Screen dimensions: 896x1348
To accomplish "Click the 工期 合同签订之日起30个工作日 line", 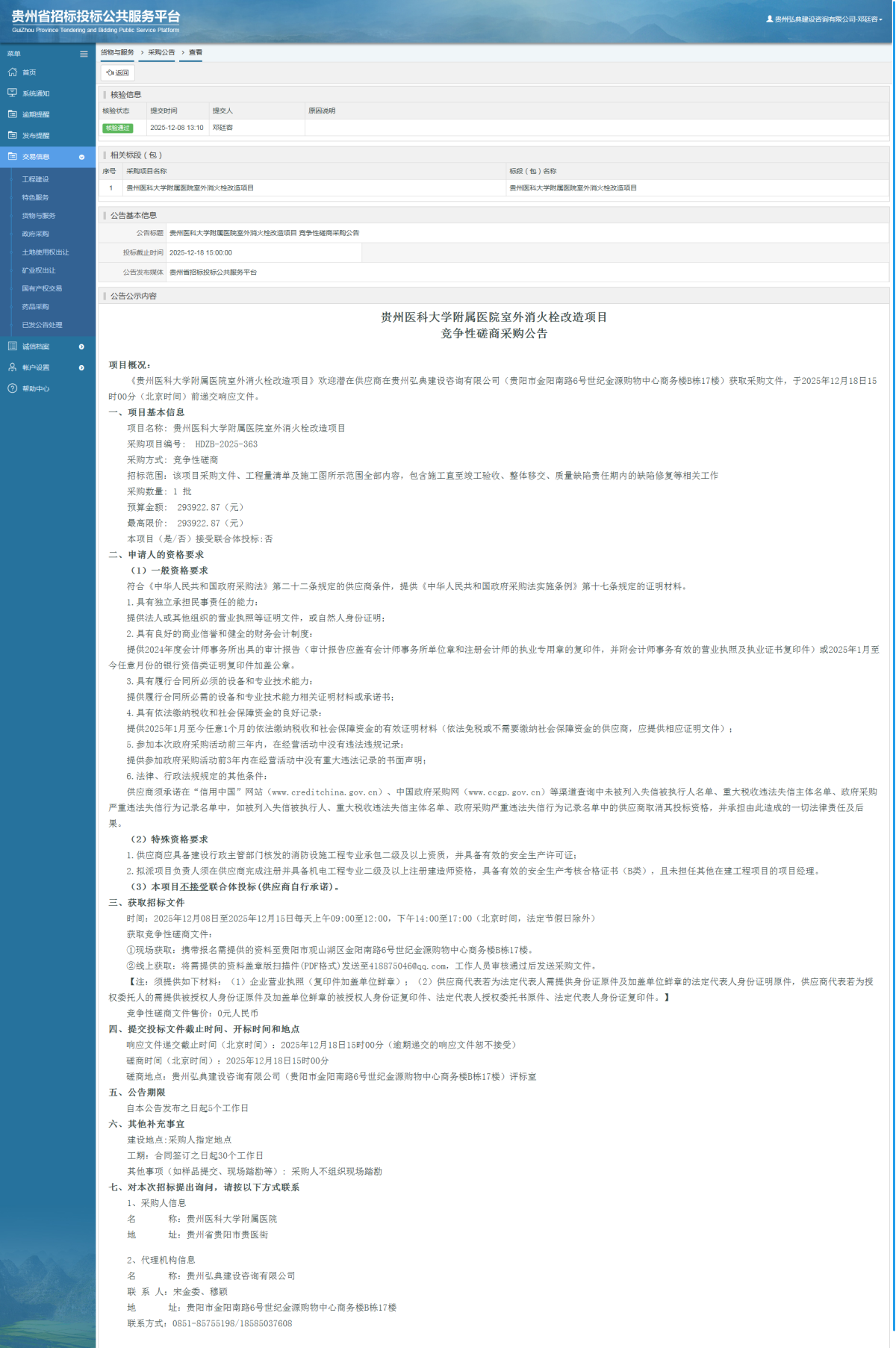I will [195, 1155].
